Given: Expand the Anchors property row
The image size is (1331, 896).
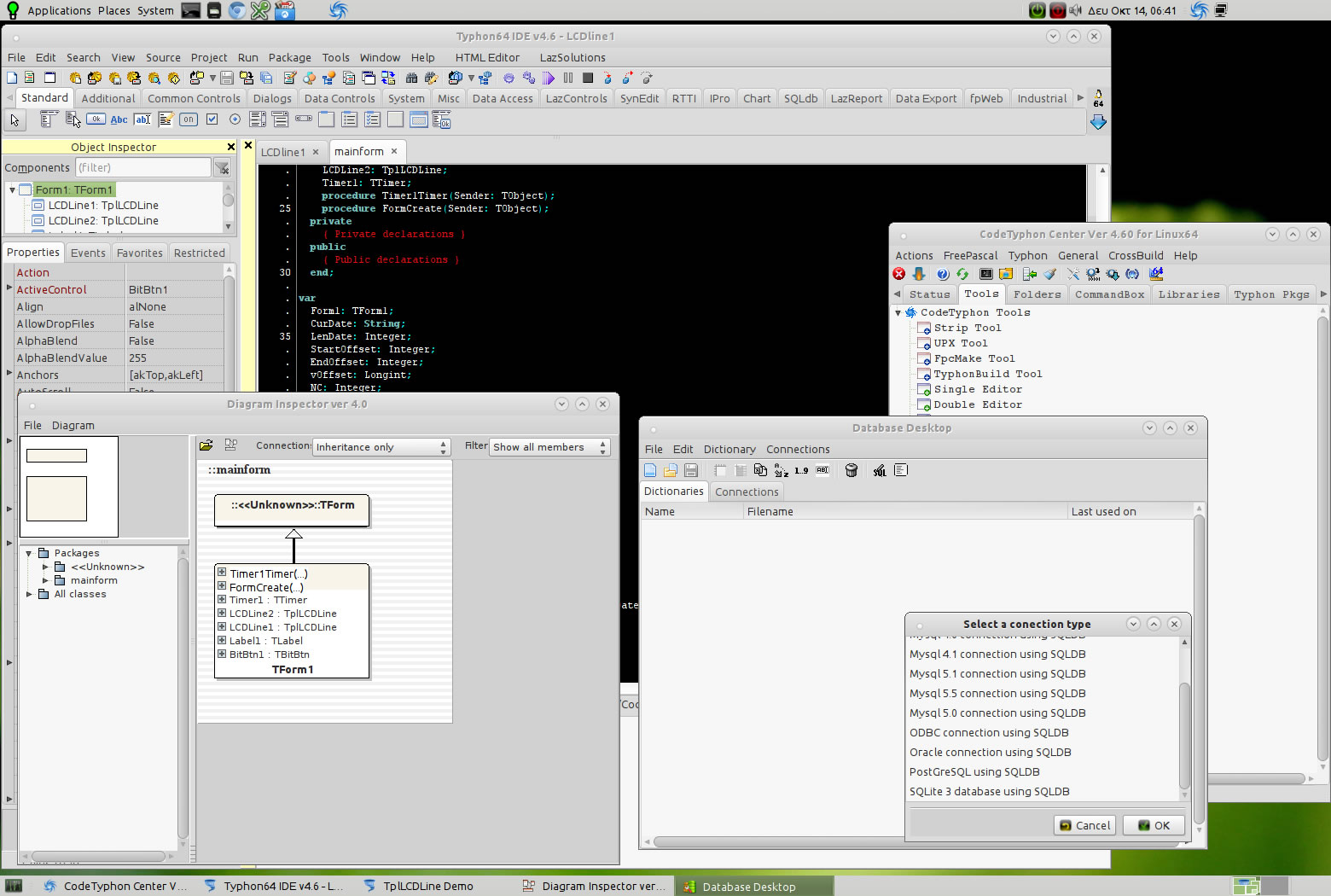Looking at the screenshot, I should [9, 374].
